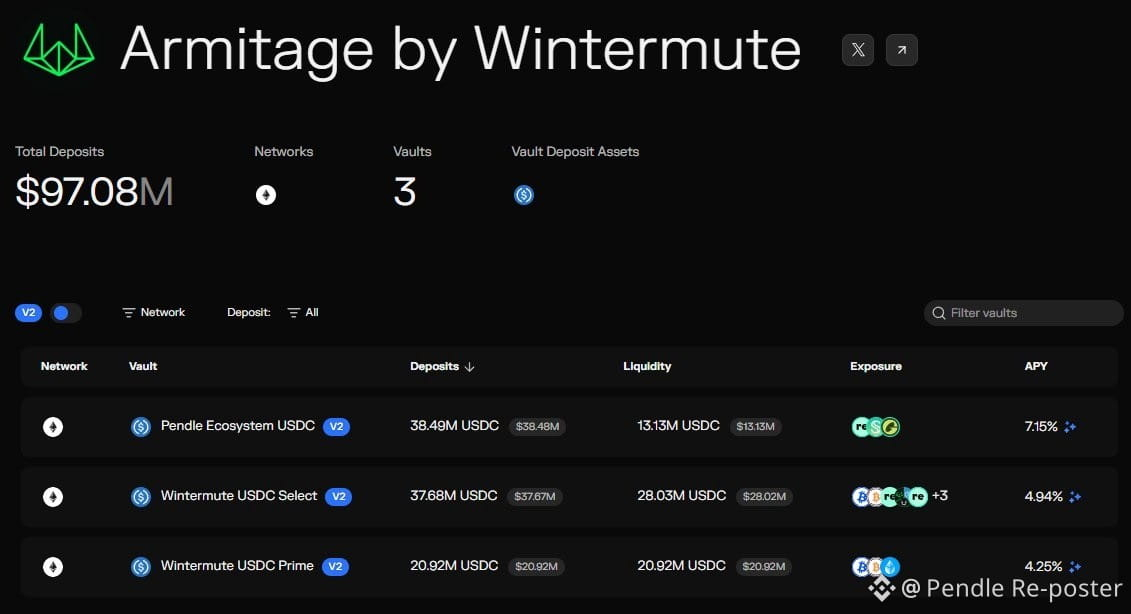Click the Vaults count 3

(x=405, y=192)
